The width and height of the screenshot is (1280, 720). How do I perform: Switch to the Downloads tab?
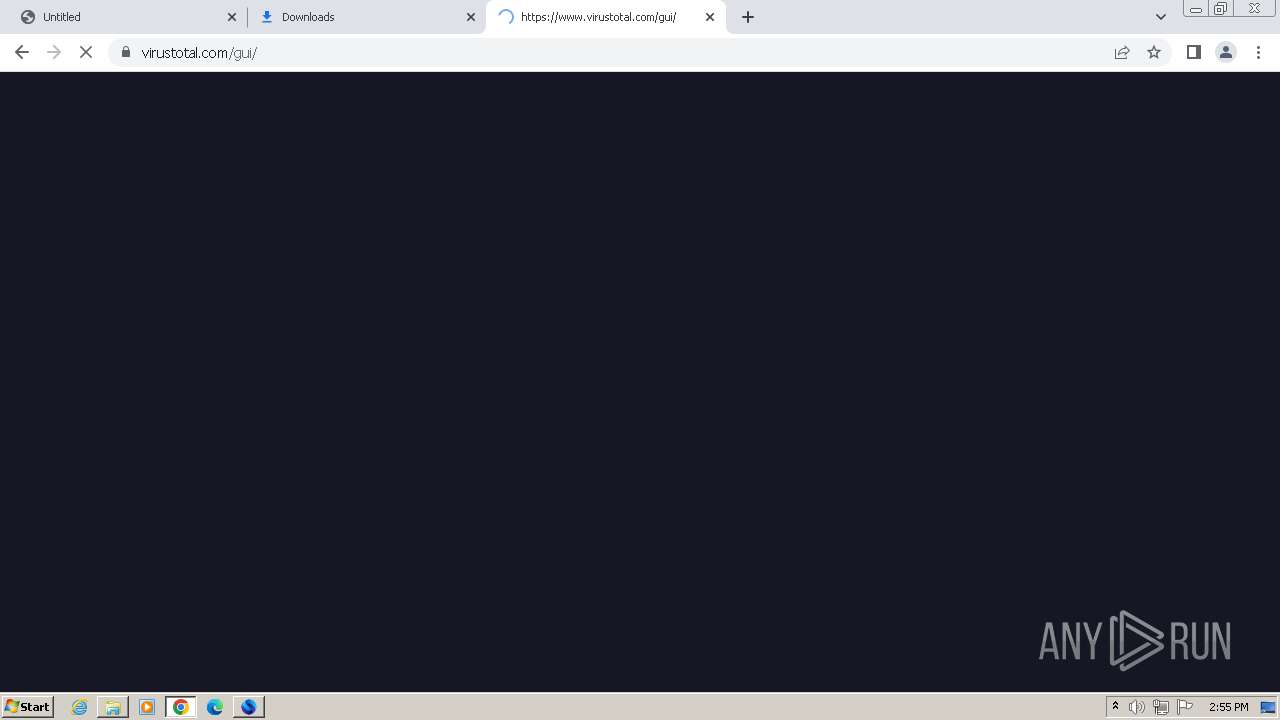366,17
